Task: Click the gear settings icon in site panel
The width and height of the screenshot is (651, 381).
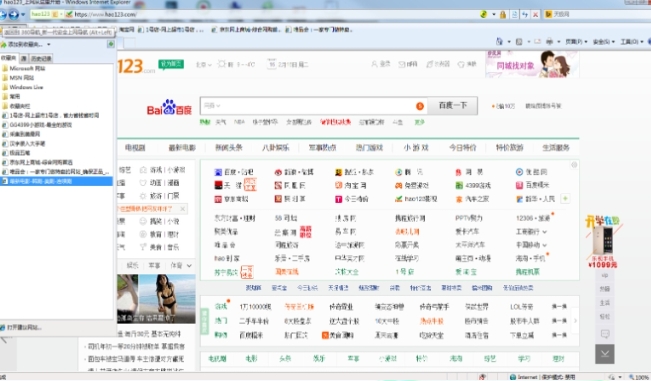Action: pyautogui.click(x=574, y=165)
